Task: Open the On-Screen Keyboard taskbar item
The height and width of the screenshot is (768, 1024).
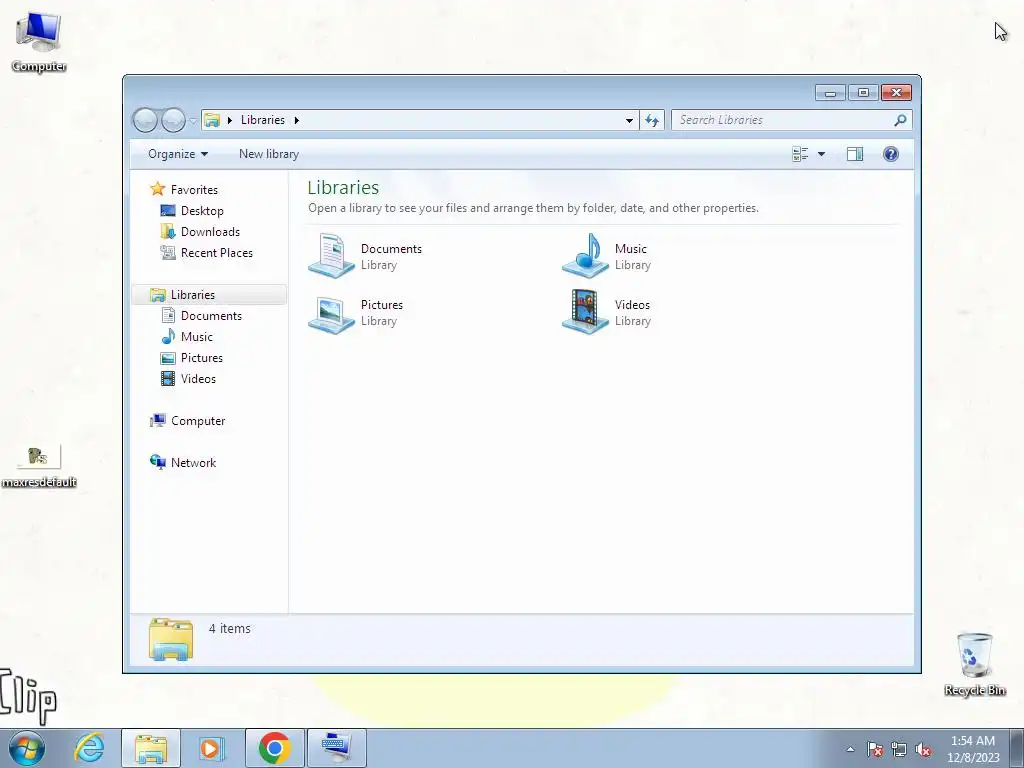Action: [x=337, y=748]
